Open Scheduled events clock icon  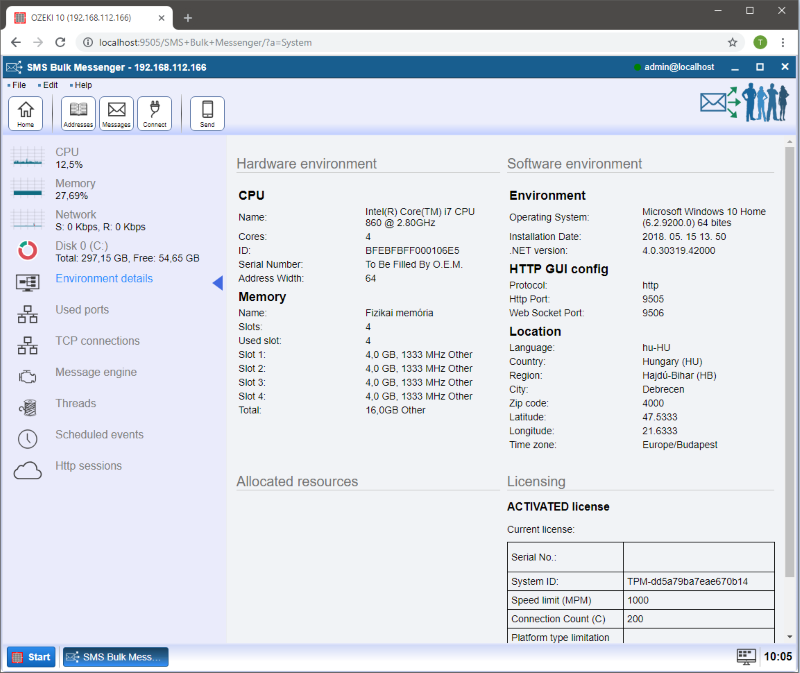click(28, 437)
